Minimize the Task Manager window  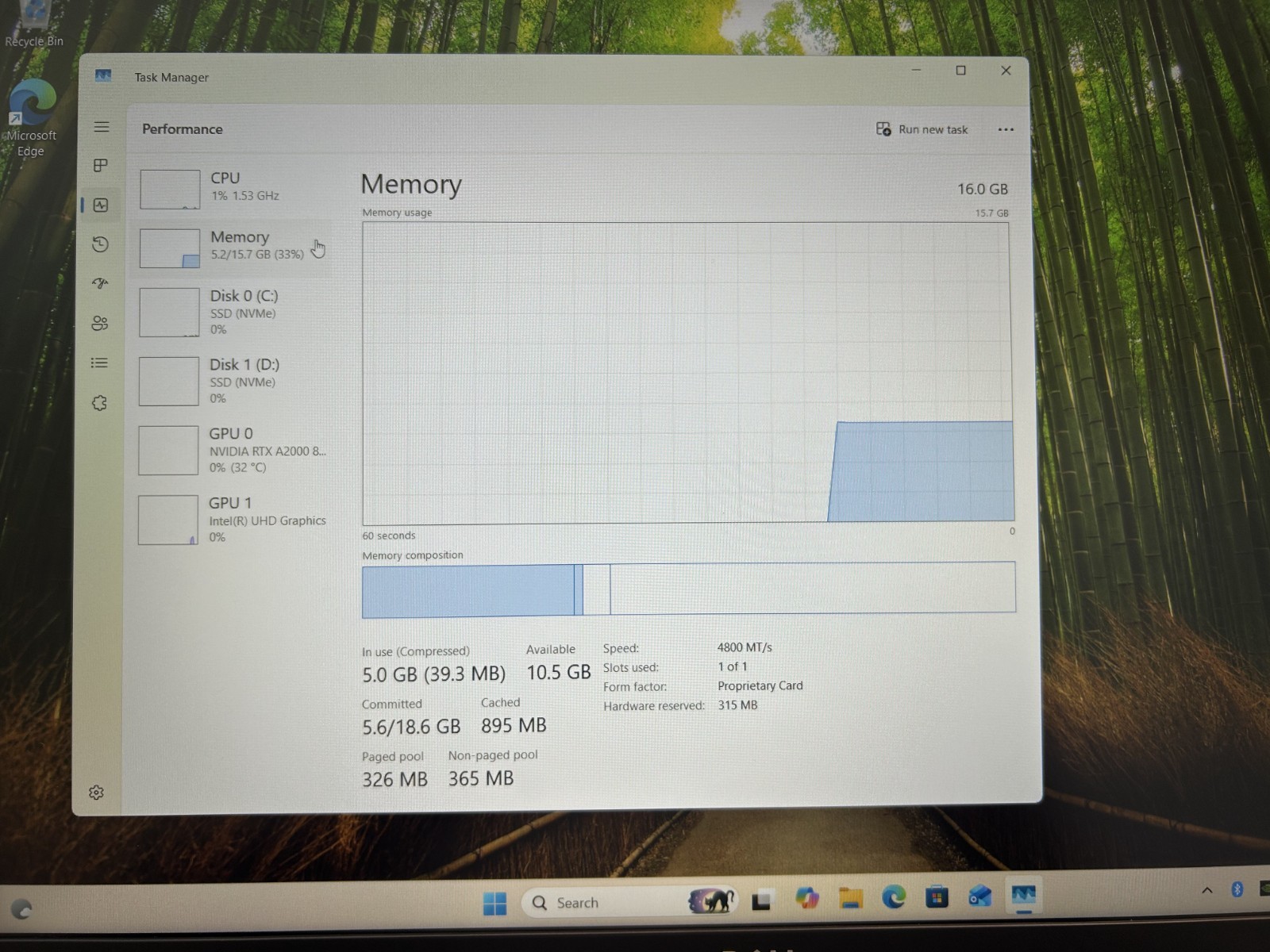point(916,70)
